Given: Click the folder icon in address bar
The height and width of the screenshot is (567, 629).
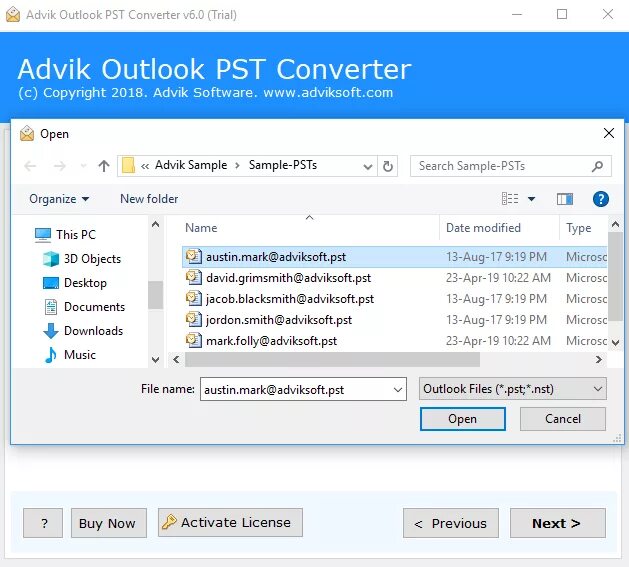Looking at the screenshot, I should 128,166.
